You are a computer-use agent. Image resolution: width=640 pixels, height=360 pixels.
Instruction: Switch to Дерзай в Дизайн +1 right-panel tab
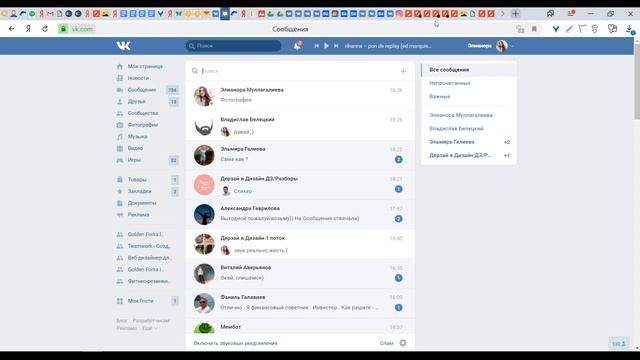tap(469, 156)
